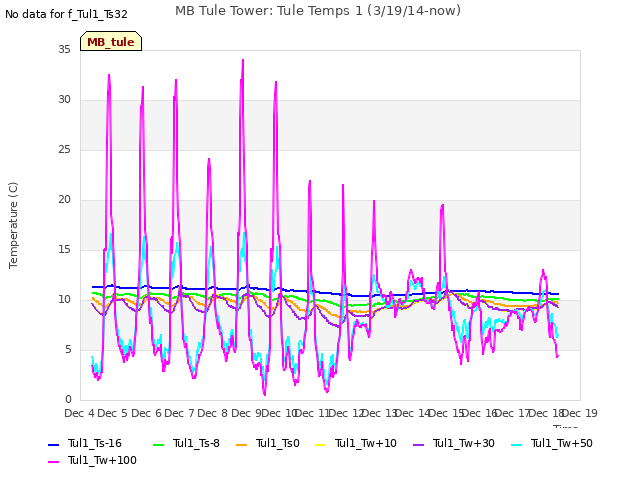Click the Dec 7 x-axis tick label
This screenshot has height=480, width=640.
pos(179,413)
